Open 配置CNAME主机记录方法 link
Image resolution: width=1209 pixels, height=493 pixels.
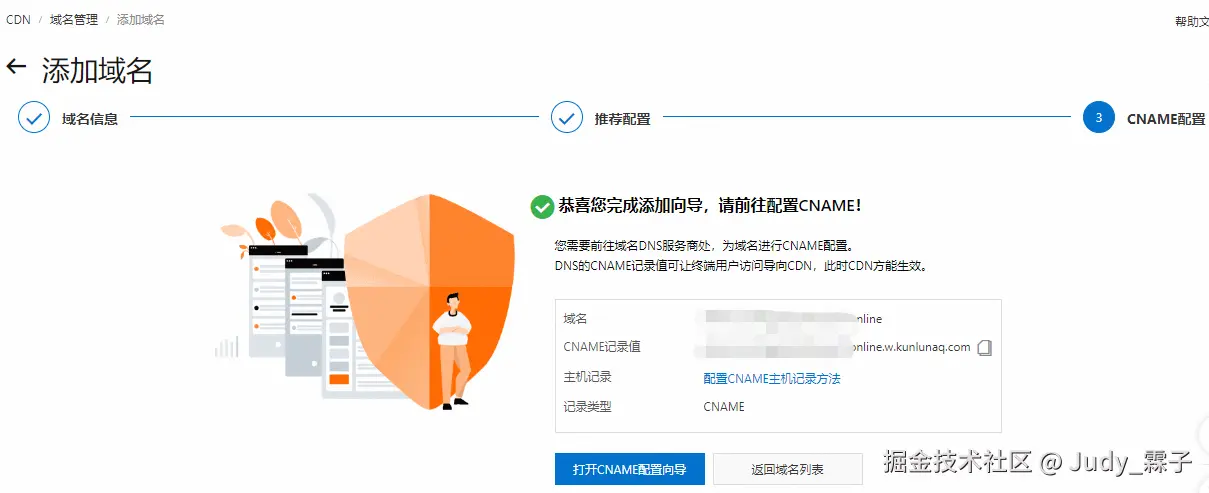(772, 378)
